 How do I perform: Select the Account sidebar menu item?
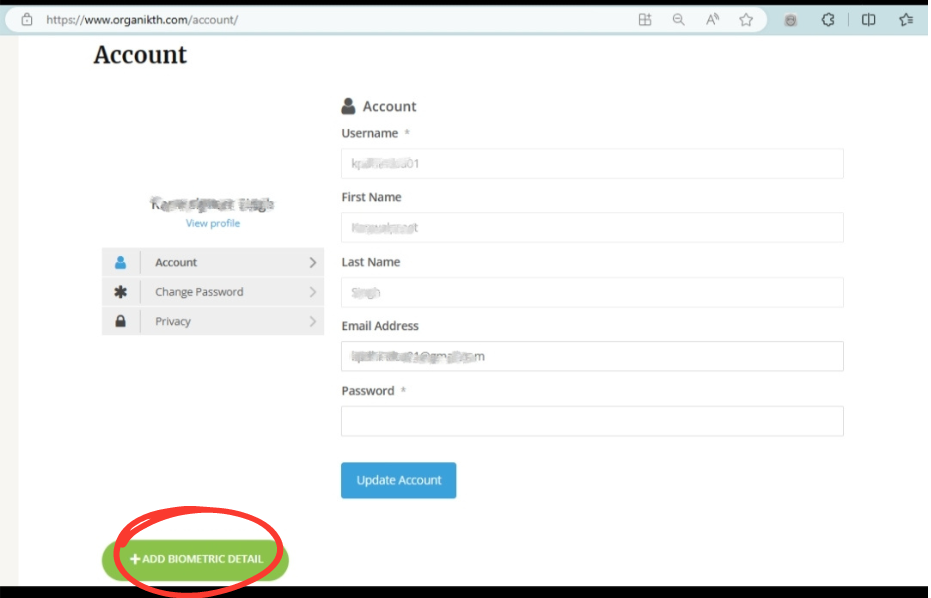pyautogui.click(x=176, y=262)
